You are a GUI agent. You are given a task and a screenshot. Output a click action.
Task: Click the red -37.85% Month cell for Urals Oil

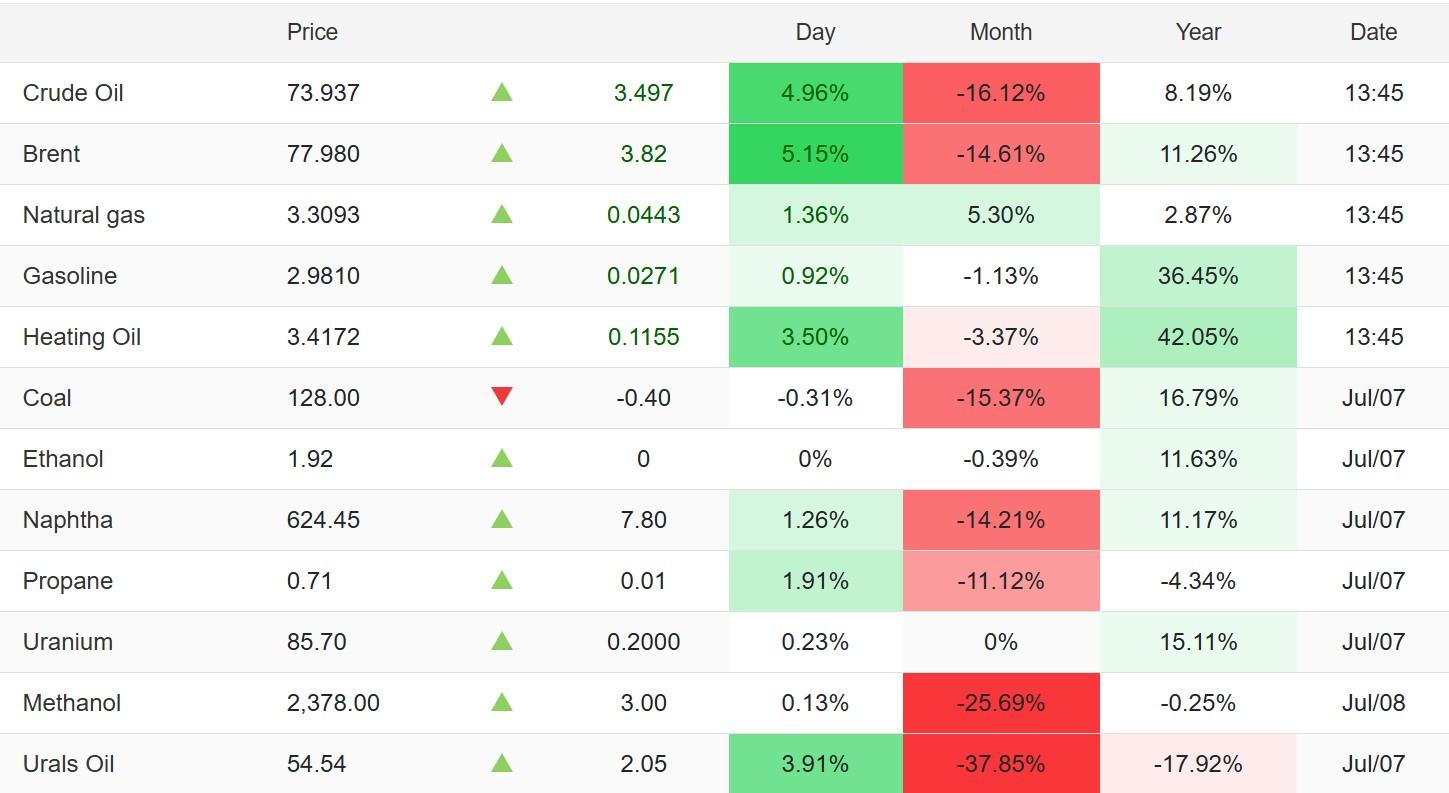(1001, 763)
